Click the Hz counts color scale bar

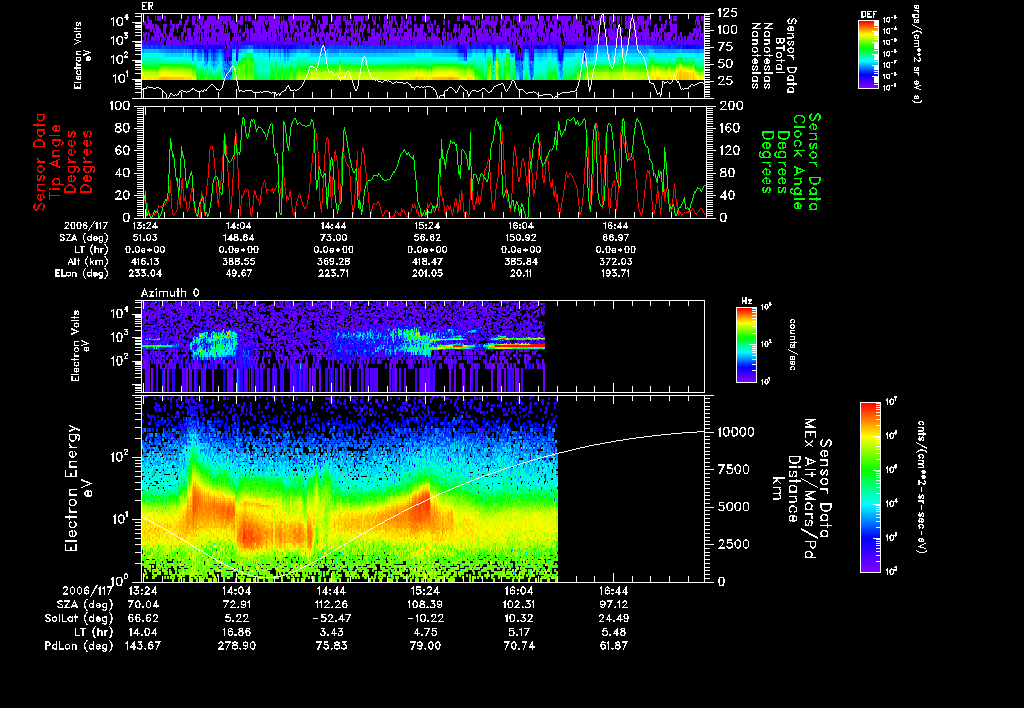(x=746, y=344)
